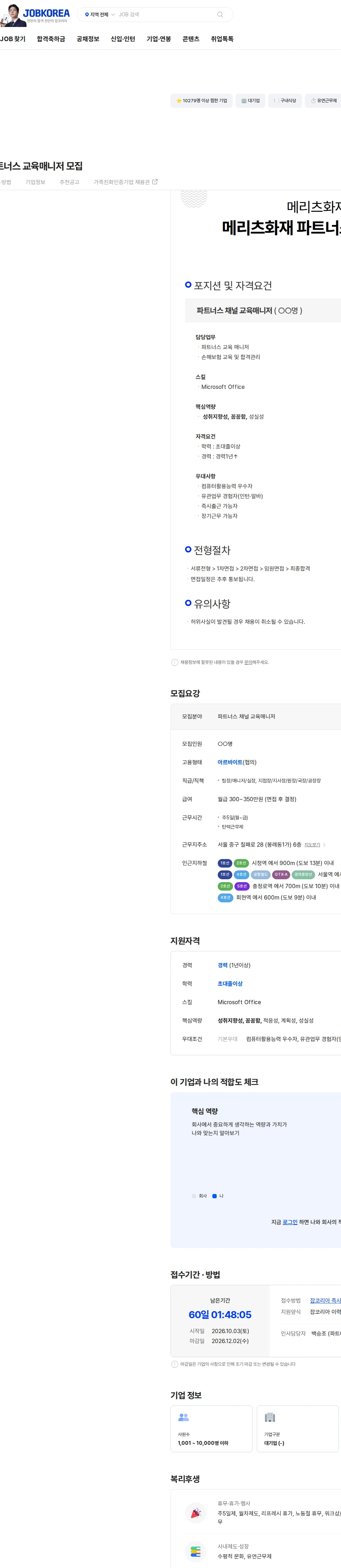Open the JOBKOREA logo homepage
The image size is (341, 1568).
[x=47, y=13]
